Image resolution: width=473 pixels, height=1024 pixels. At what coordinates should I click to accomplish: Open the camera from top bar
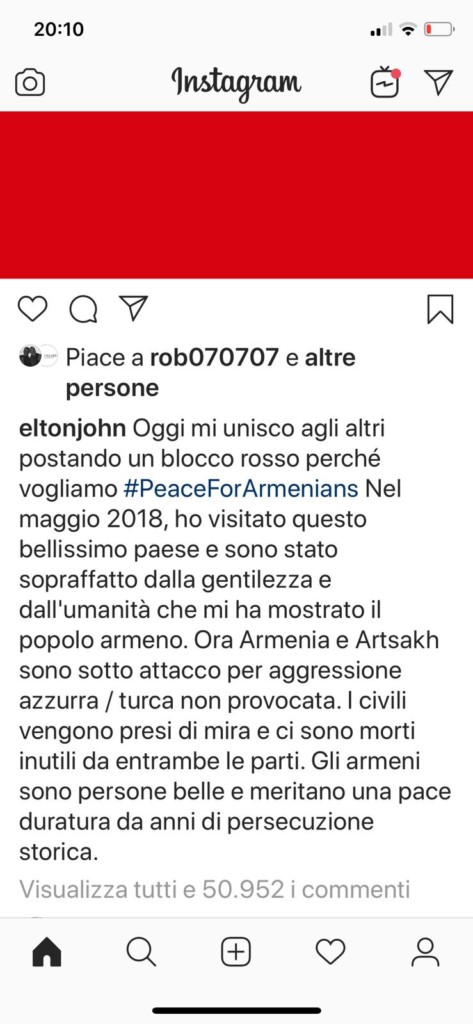(x=30, y=83)
